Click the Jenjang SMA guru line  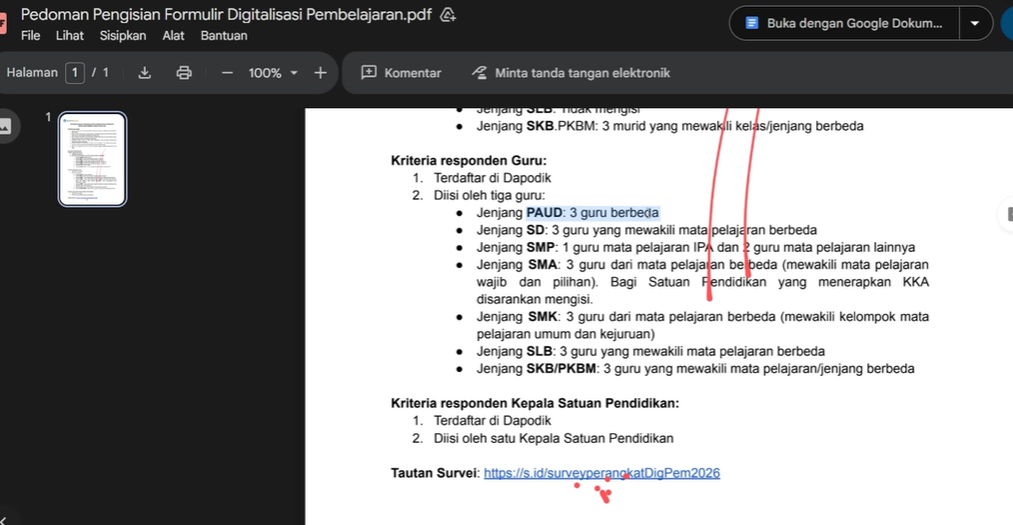(703, 282)
